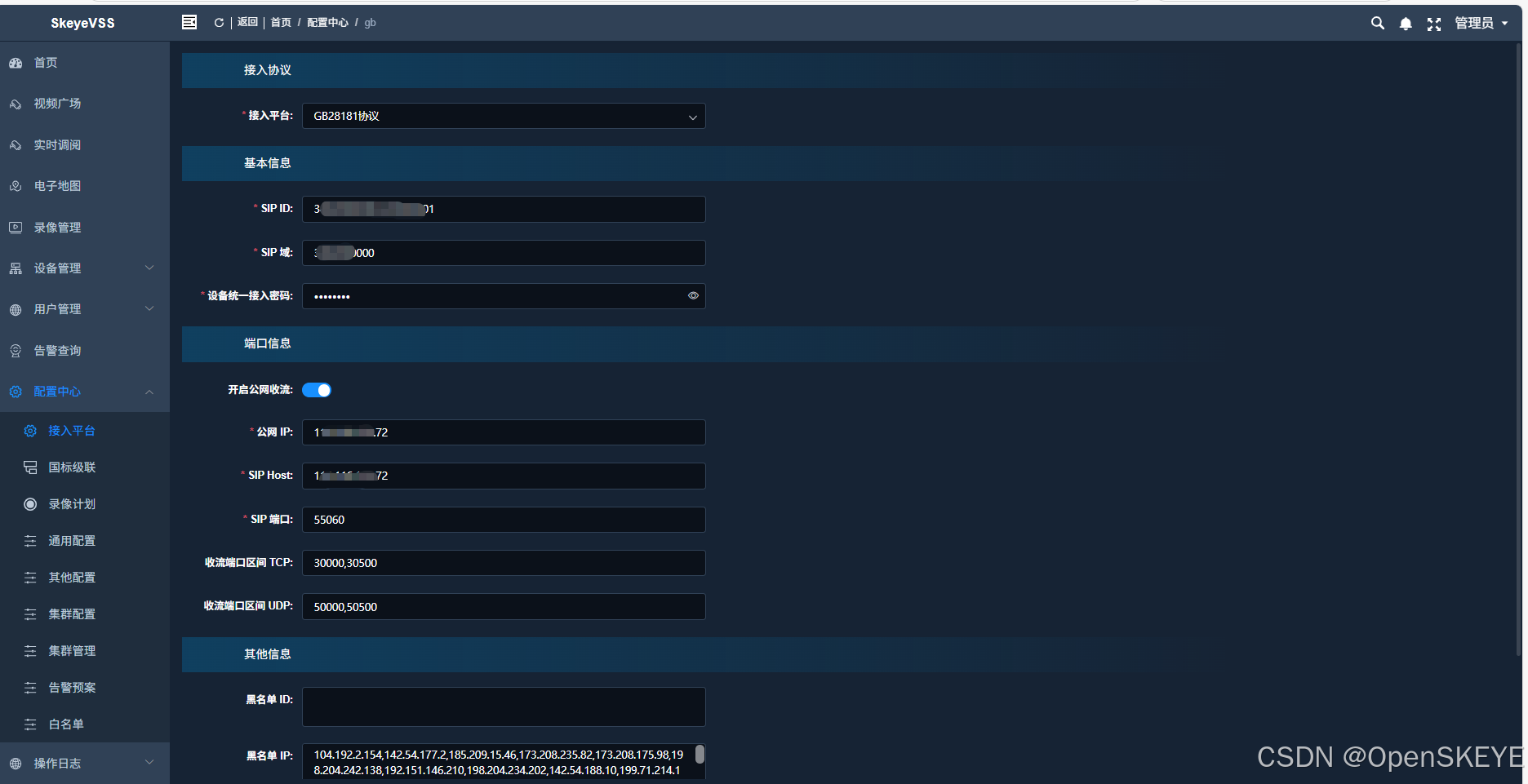Click the 集群配置 sliders icon
The image size is (1528, 784).
[x=30, y=614]
